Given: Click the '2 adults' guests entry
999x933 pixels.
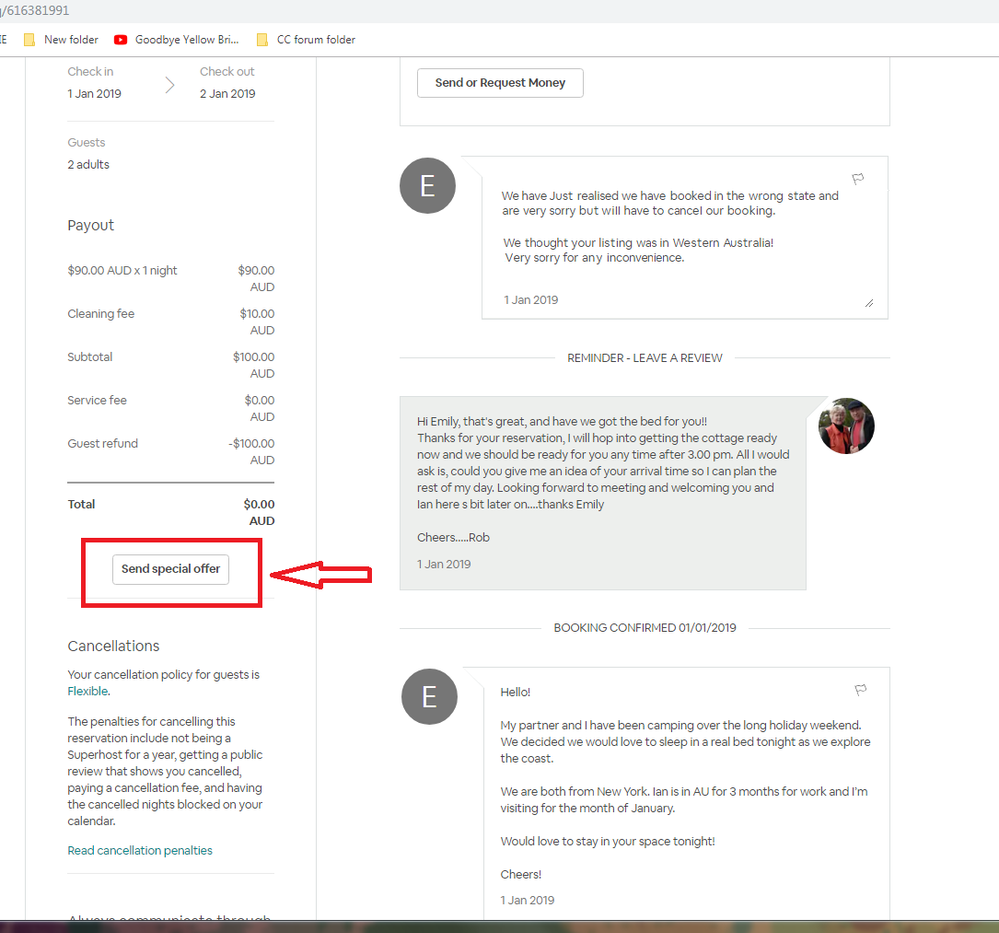Looking at the screenshot, I should [89, 165].
